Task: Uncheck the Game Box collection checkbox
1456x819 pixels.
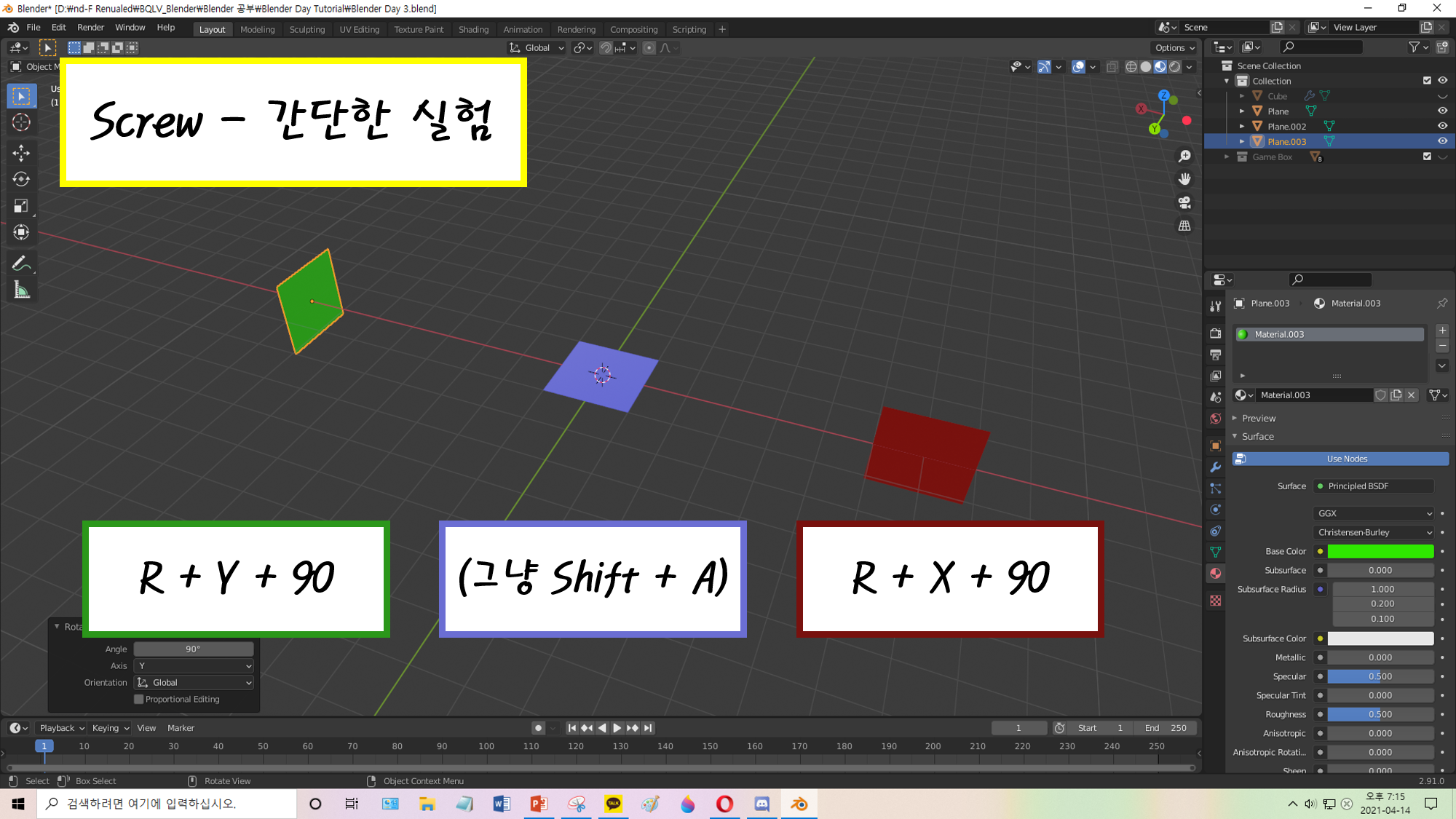Action: 1427,157
